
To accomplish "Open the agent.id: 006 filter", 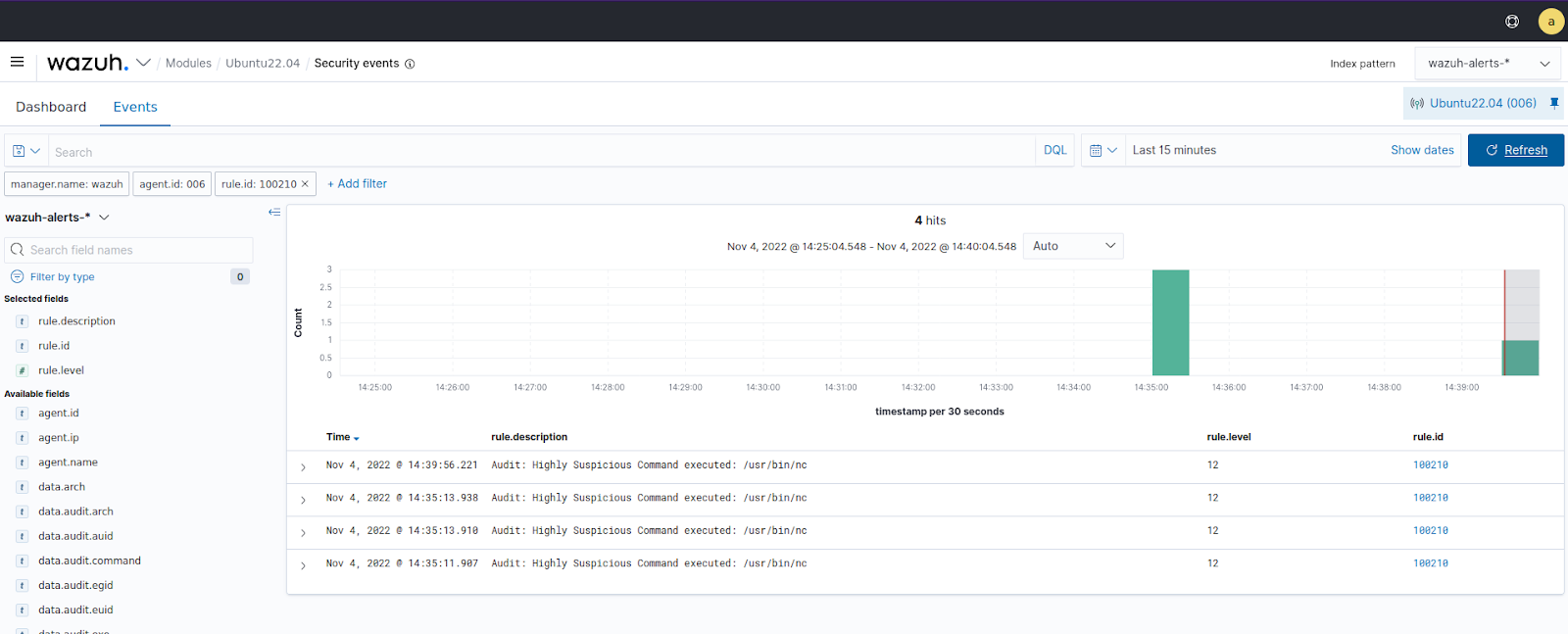I will 172,184.
